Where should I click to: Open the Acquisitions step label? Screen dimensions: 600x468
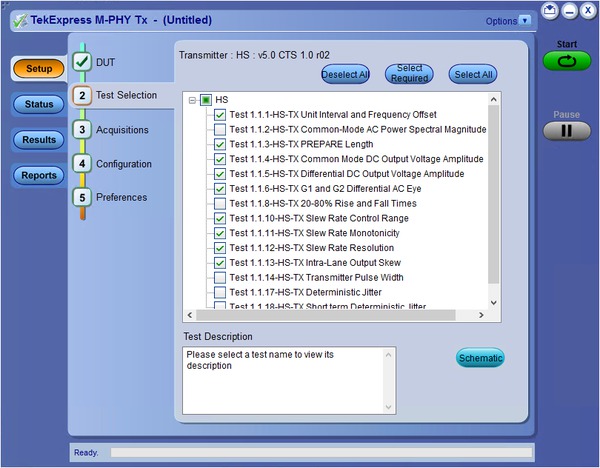pos(122,130)
